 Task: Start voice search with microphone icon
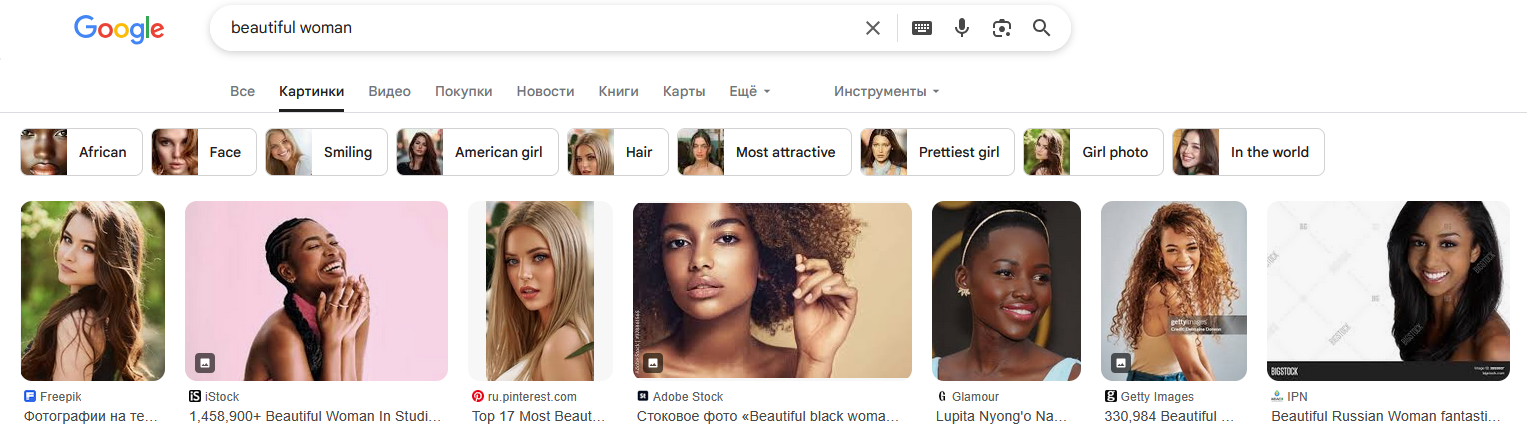(x=962, y=28)
